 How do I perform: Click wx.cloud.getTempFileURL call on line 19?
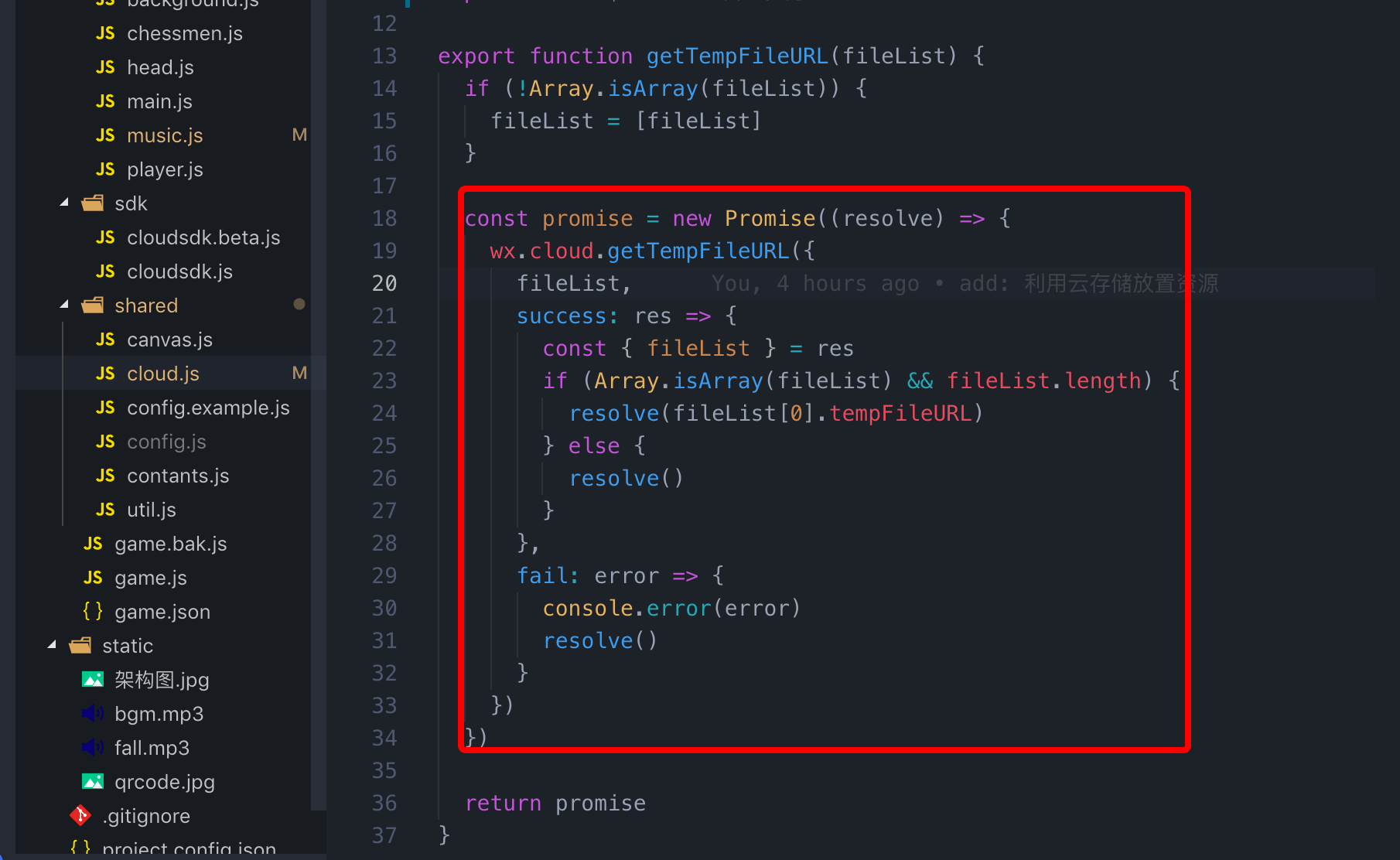pyautogui.click(x=652, y=251)
